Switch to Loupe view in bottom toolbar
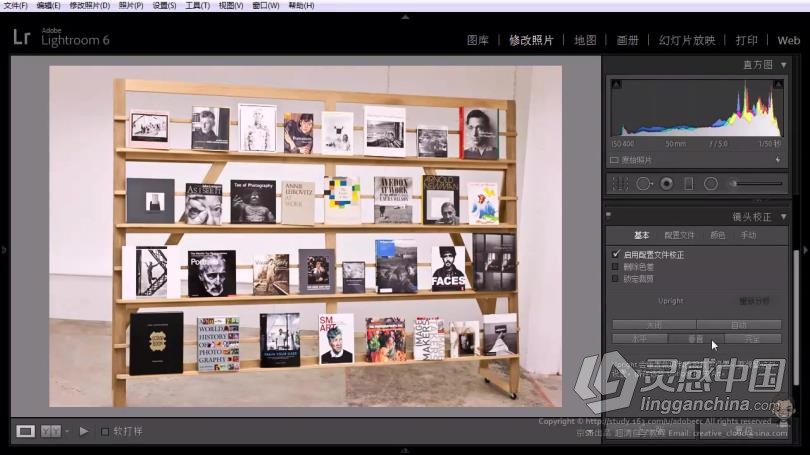 25,431
